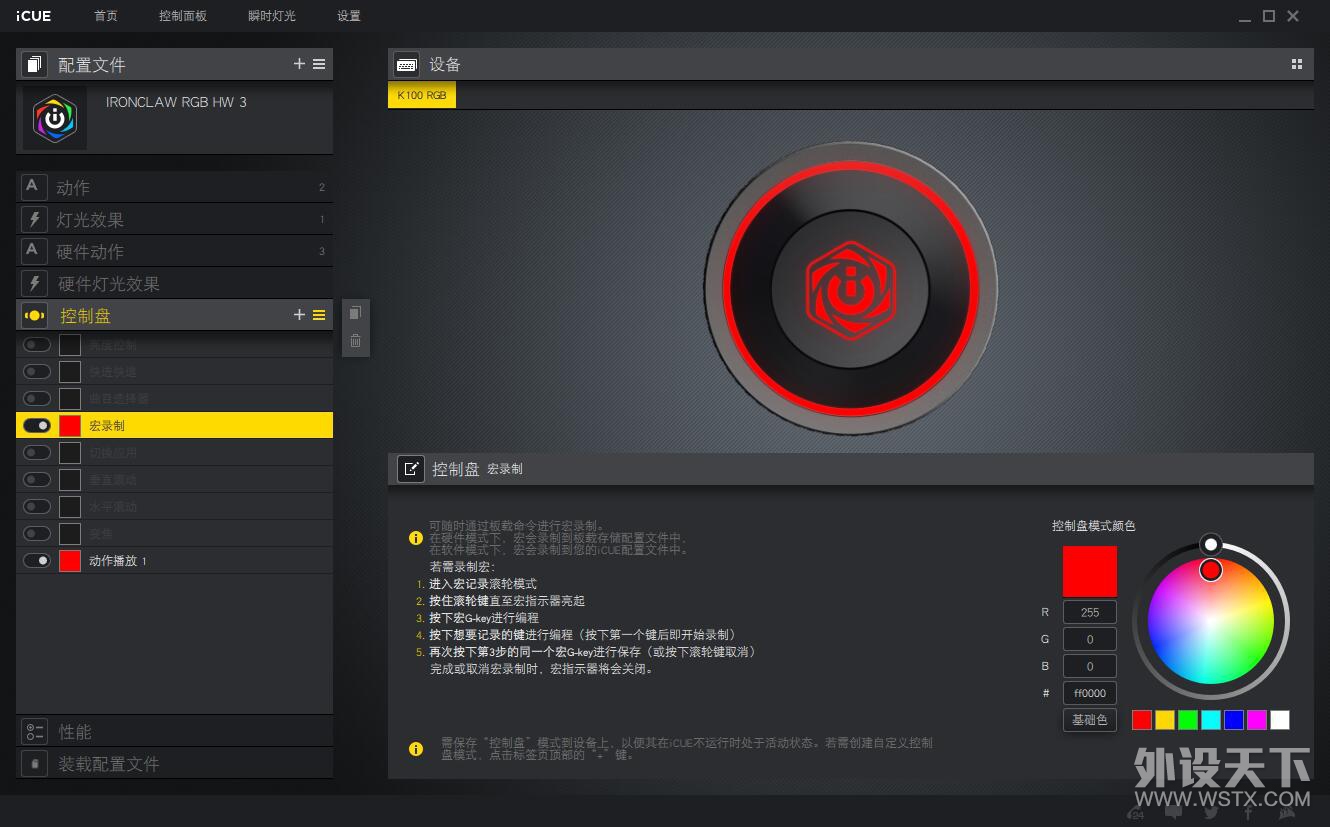
Task: Click the red color swatch of 动作播放 1
Action: tap(70, 560)
